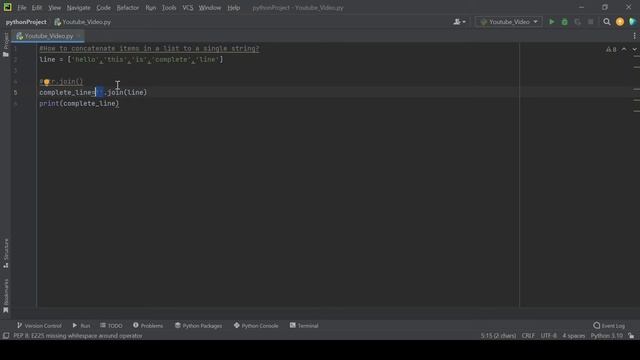Toggle the Bookmarks tool window sidebar button
The image size is (640, 360).
[6, 296]
